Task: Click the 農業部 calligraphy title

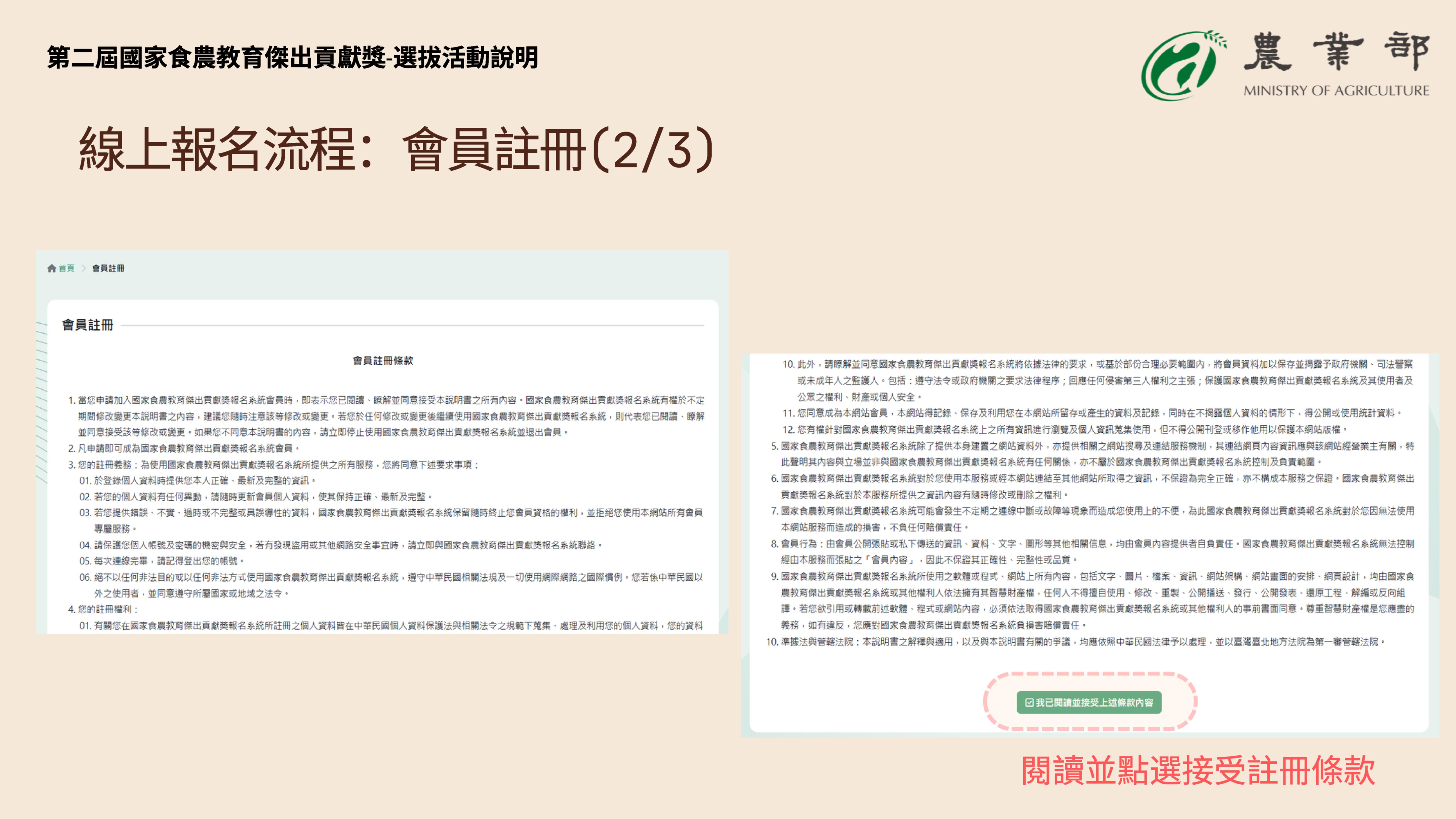Action: pos(1337,52)
